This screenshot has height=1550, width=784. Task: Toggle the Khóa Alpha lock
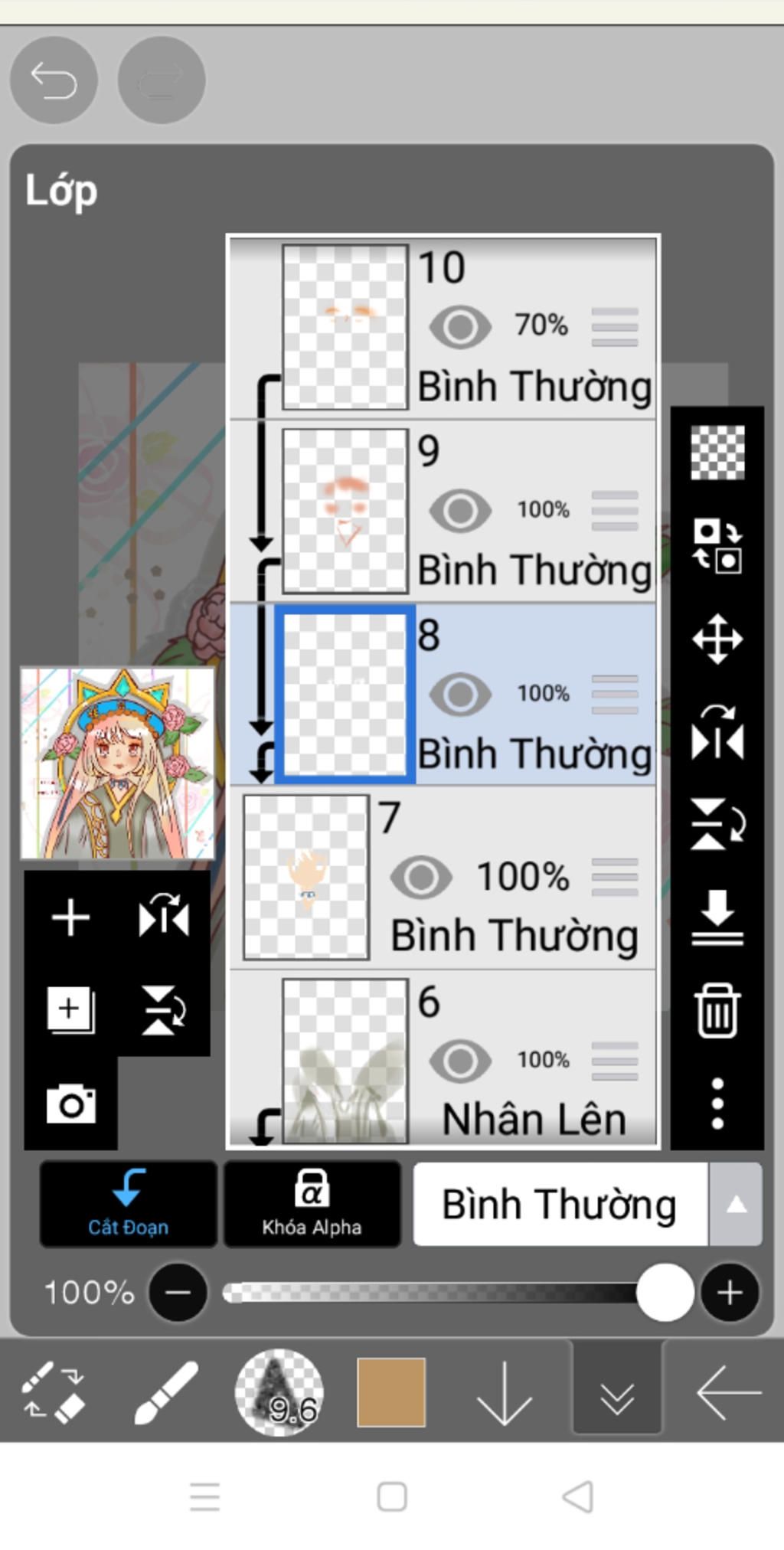click(312, 1204)
